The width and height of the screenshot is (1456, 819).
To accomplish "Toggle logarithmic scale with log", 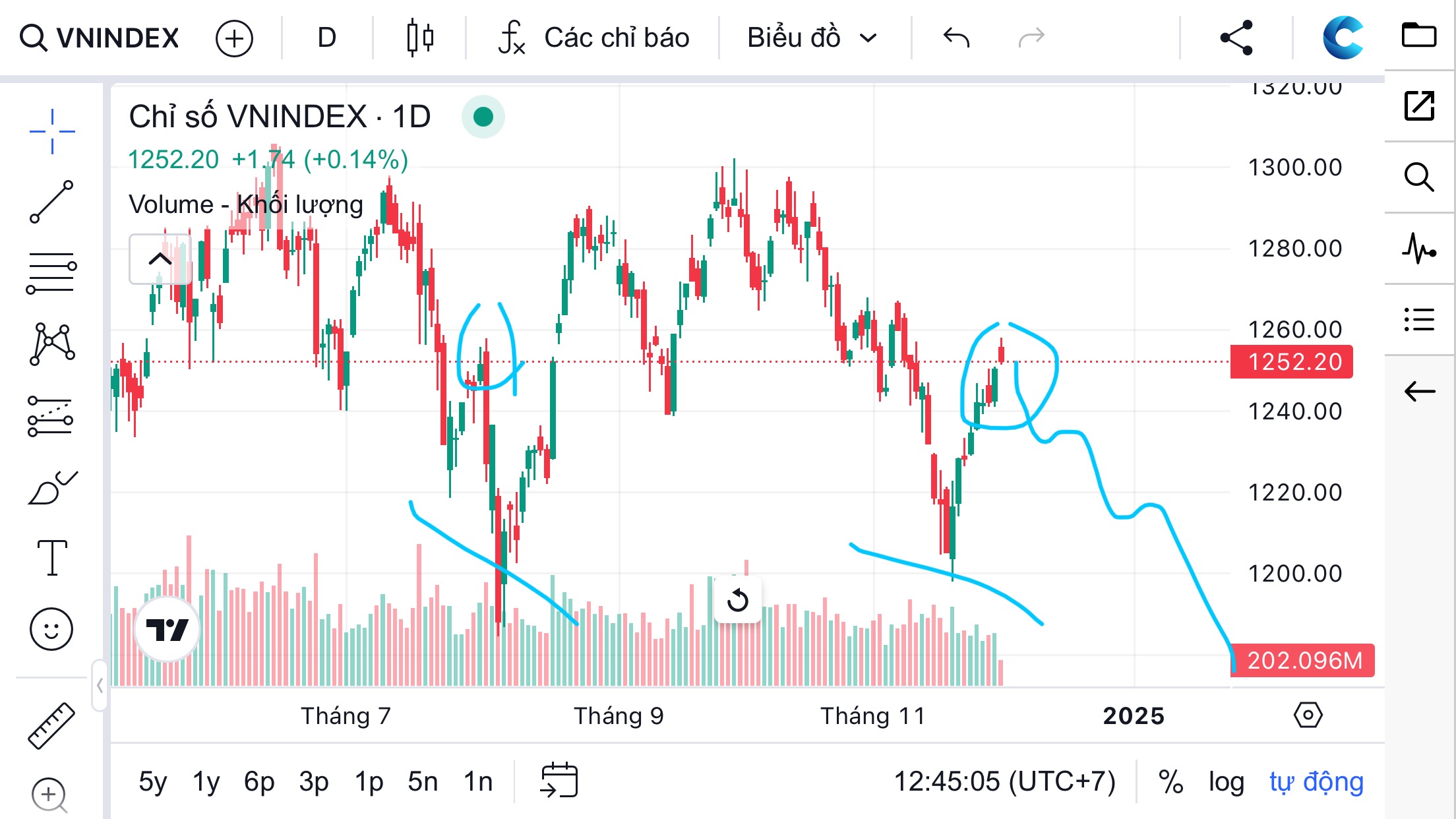I will pyautogui.click(x=1226, y=782).
